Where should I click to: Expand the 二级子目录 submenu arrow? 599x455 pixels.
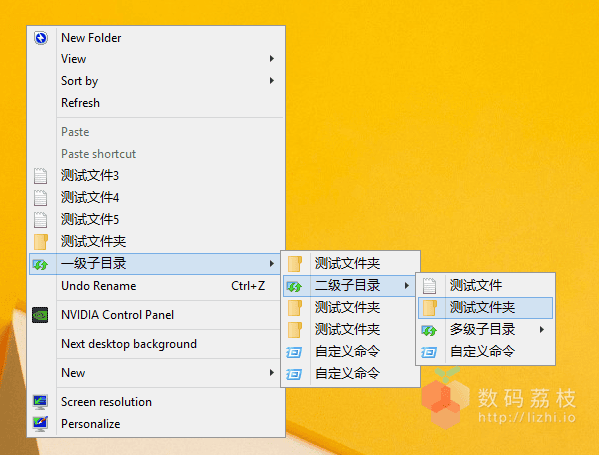click(x=407, y=285)
